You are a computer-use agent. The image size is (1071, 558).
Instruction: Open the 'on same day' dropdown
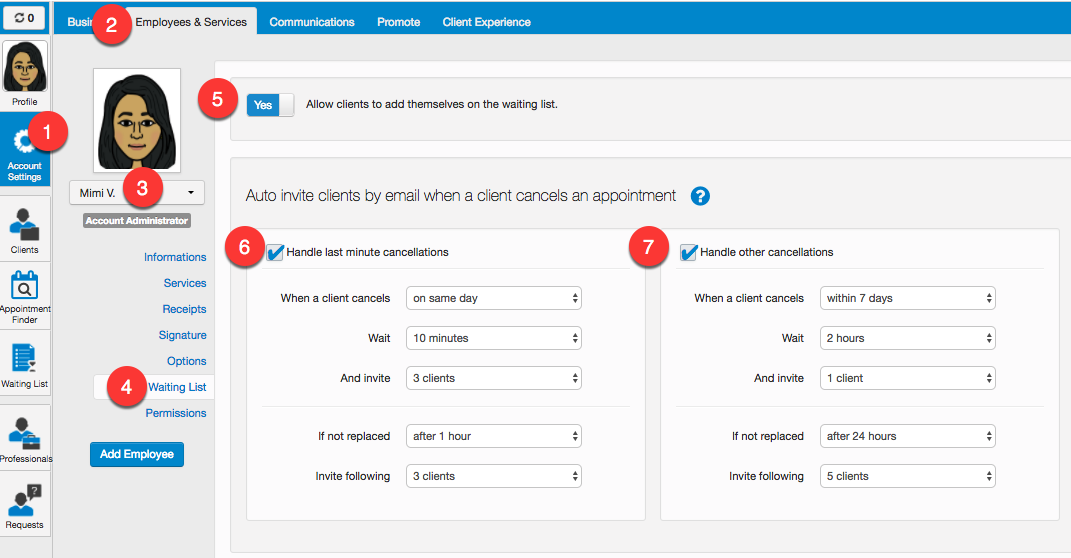point(494,298)
